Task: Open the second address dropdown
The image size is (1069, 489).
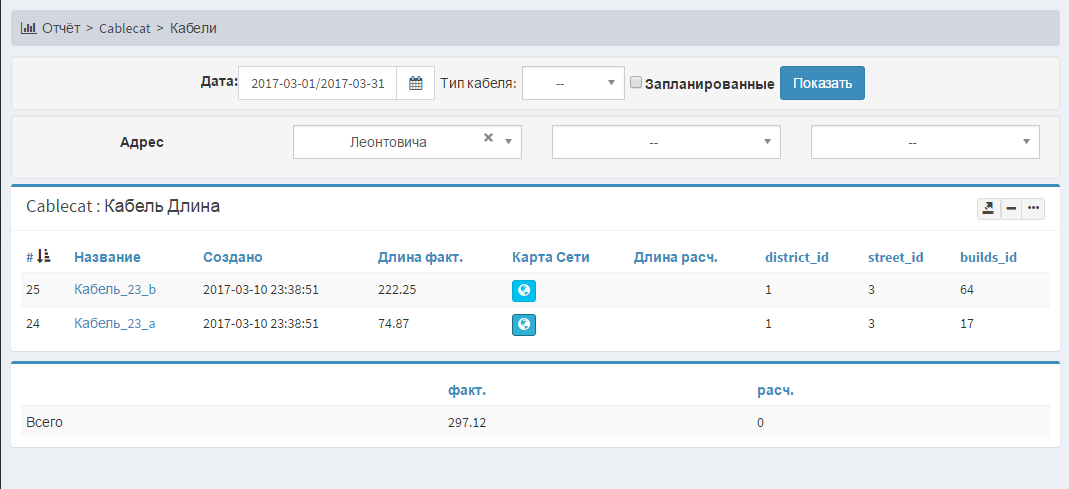Action: click(x=665, y=142)
